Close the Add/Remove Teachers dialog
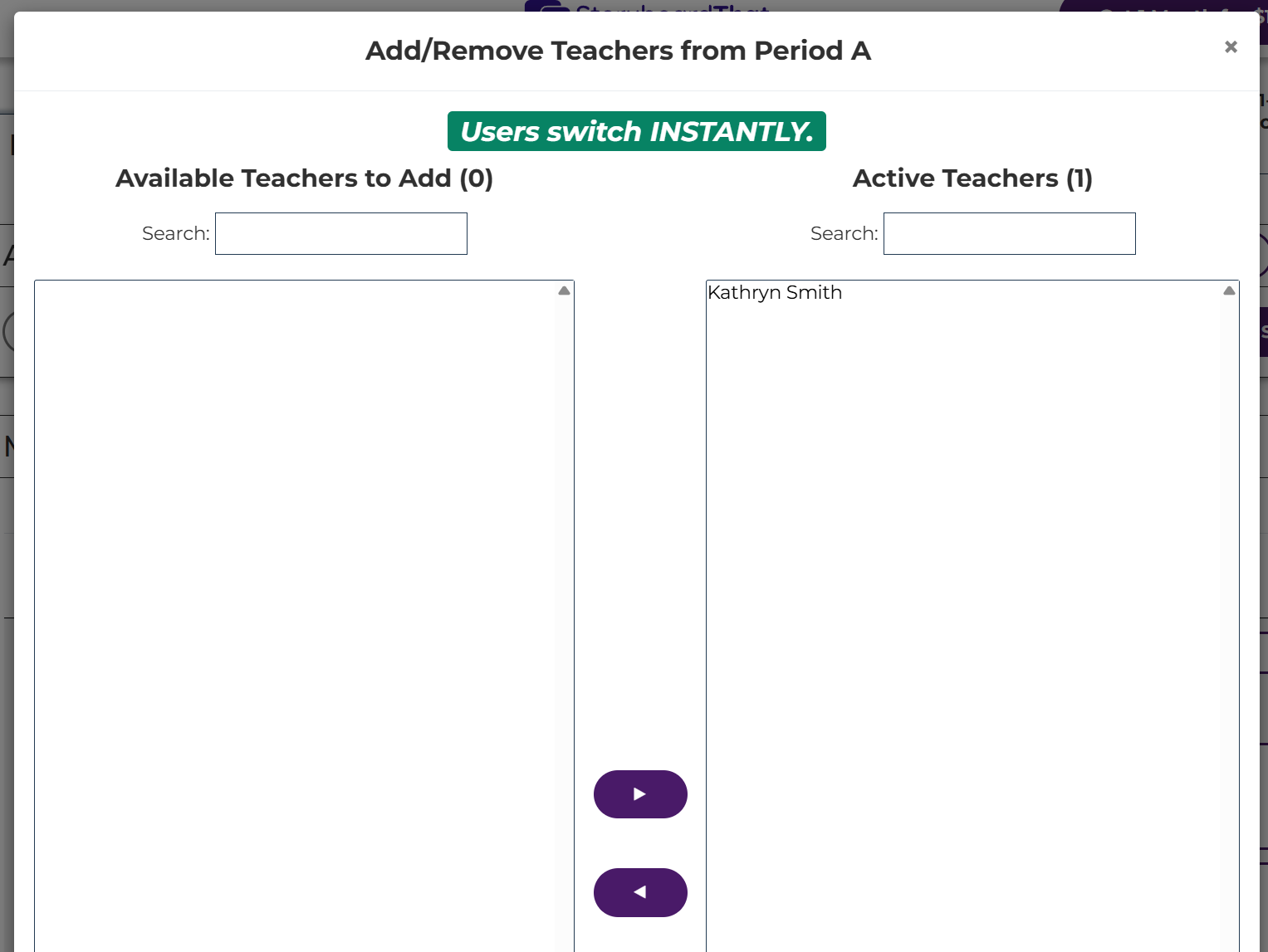Viewport: 1268px width, 952px height. tap(1231, 47)
